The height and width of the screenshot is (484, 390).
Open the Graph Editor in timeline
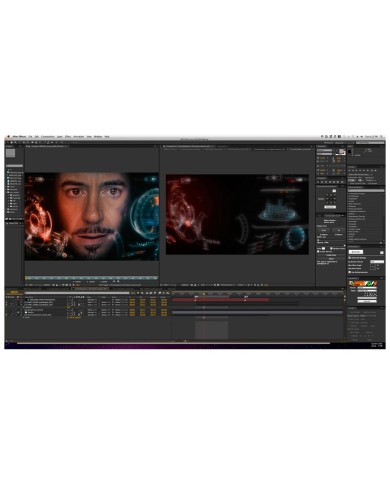tap(168, 293)
